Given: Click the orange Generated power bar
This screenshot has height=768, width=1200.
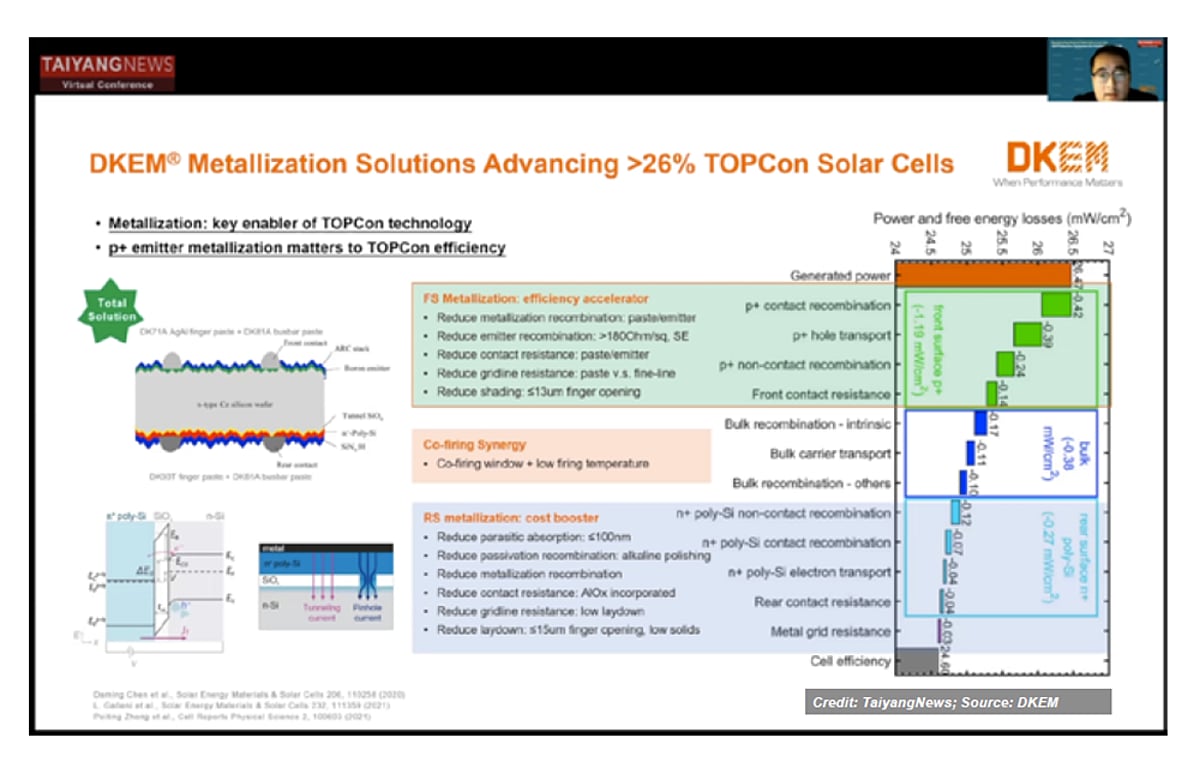Looking at the screenshot, I should tap(984, 274).
